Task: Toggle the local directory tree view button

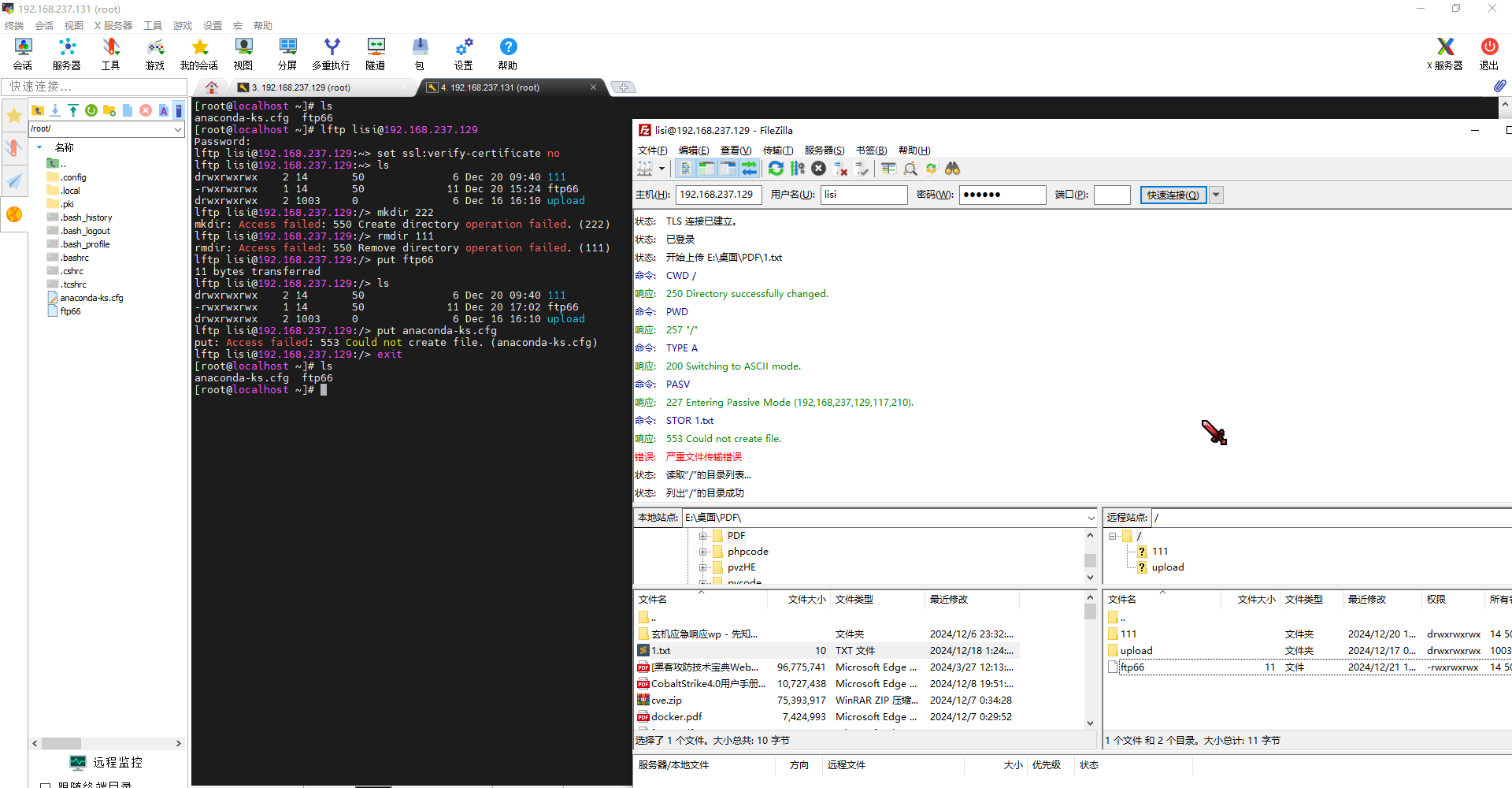Action: tap(706, 169)
